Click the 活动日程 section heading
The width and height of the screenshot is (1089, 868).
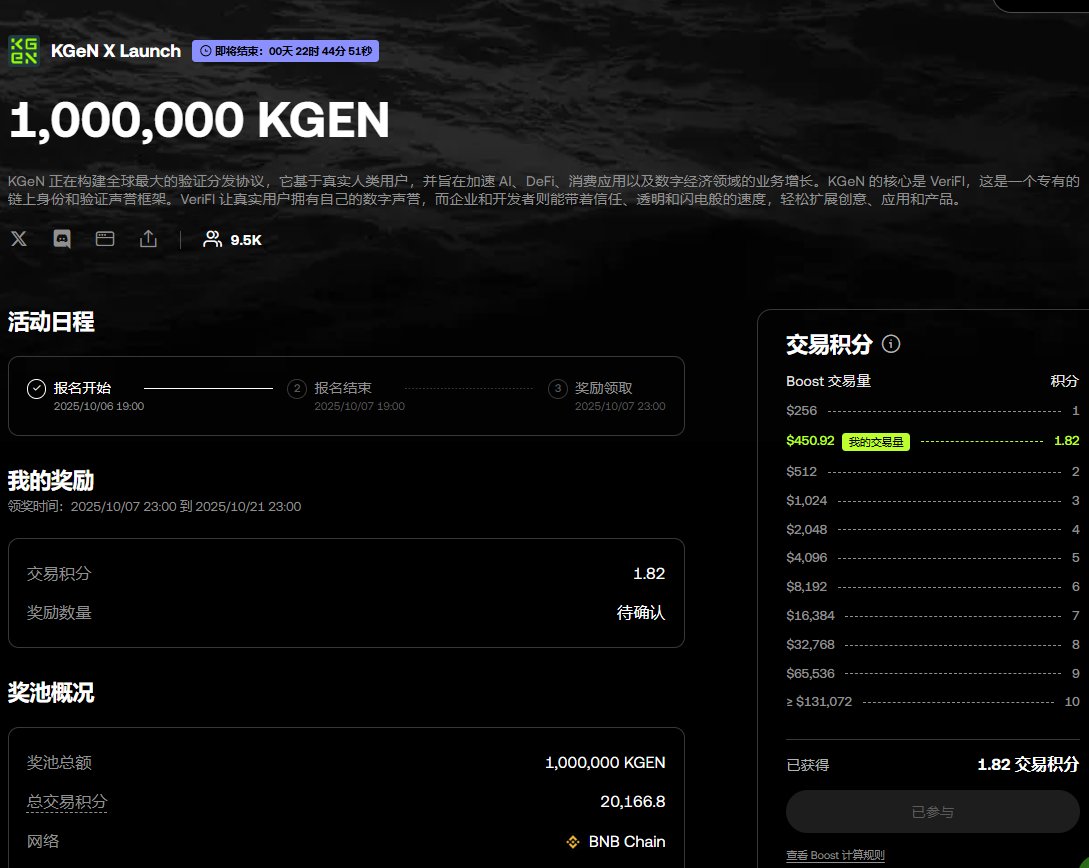pos(51,322)
